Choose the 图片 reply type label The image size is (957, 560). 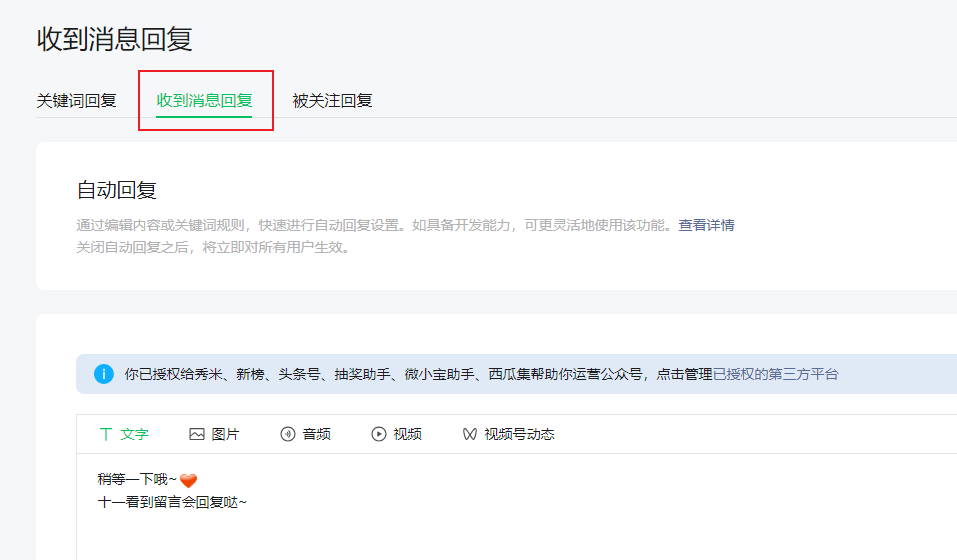(225, 434)
